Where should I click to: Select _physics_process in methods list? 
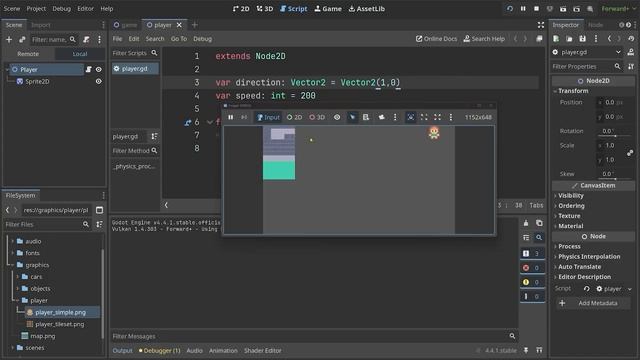(134, 167)
